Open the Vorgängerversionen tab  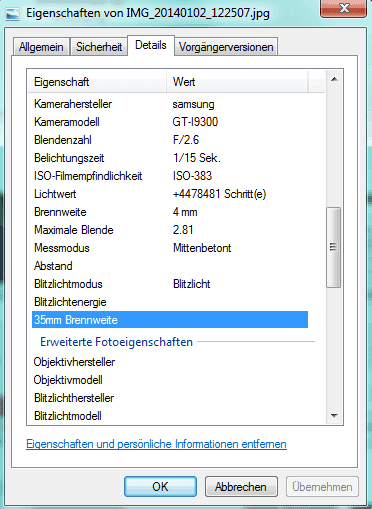click(226, 47)
